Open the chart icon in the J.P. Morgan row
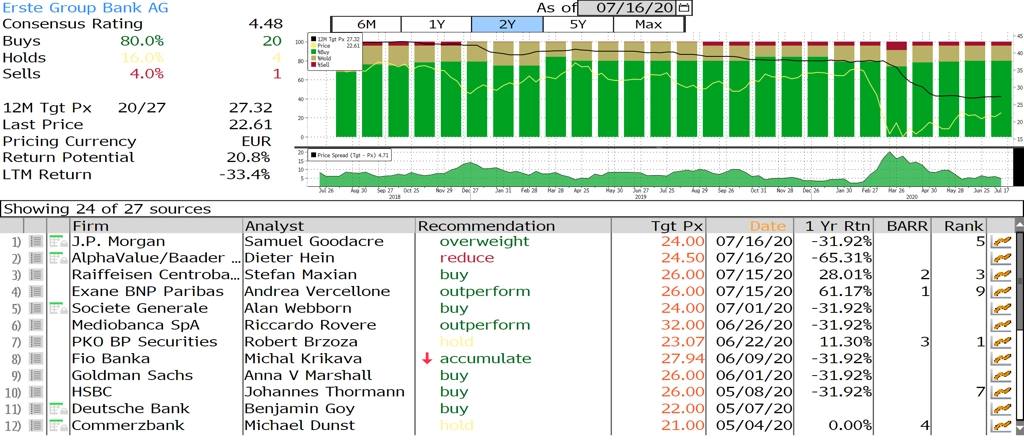This screenshot has width=1024, height=442. point(1000,242)
